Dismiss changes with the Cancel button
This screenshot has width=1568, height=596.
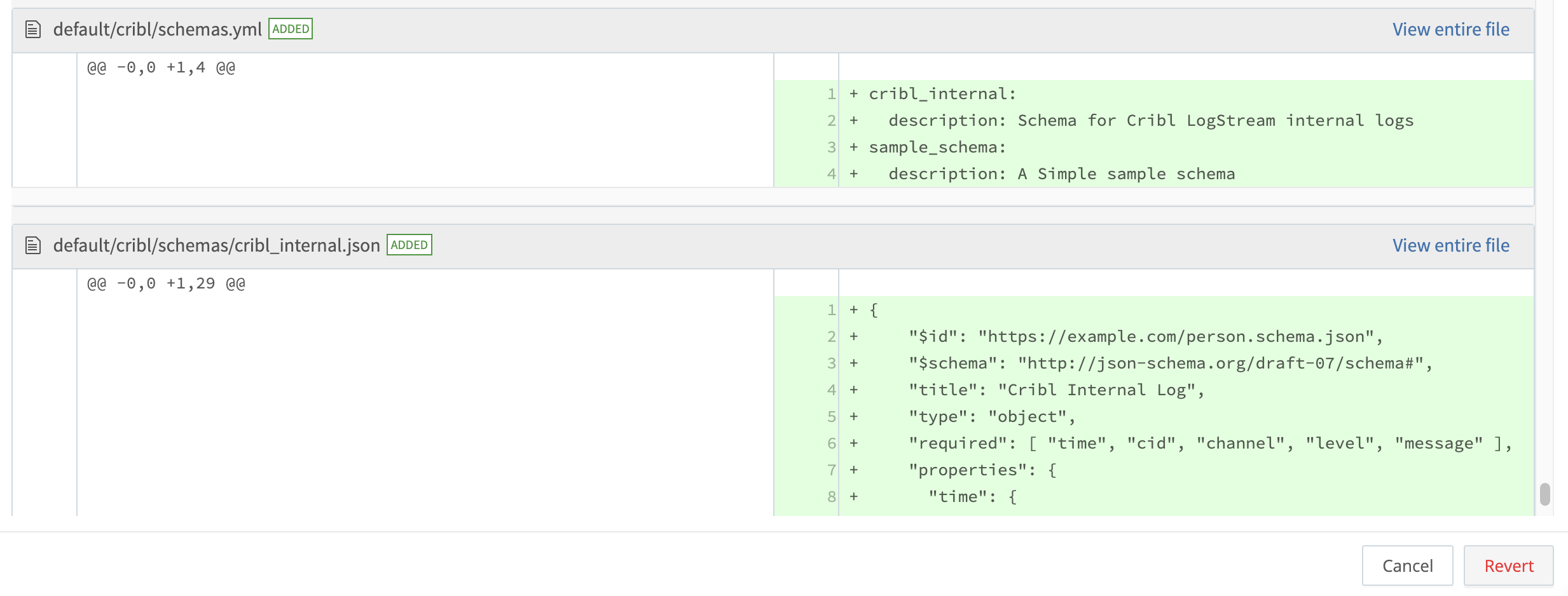pyautogui.click(x=1408, y=565)
